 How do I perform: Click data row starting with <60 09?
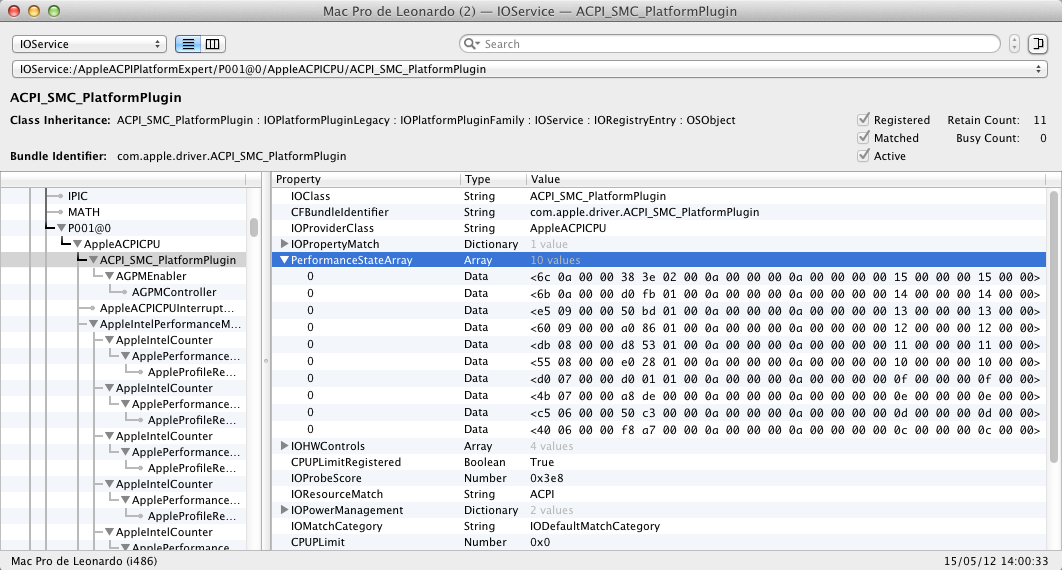(659, 327)
